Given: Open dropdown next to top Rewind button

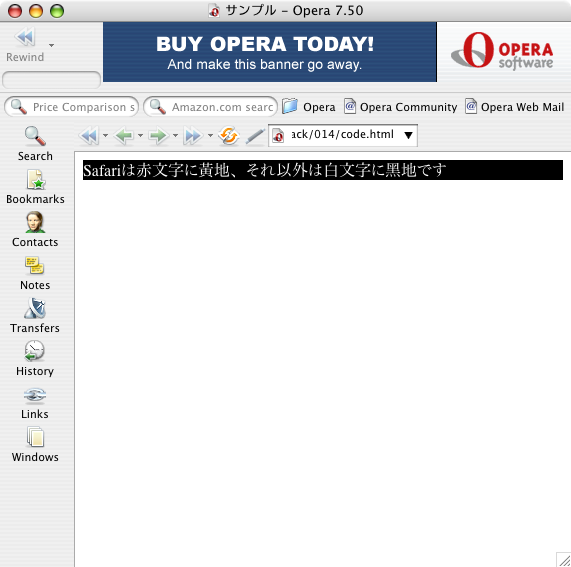Looking at the screenshot, I should pyautogui.click(x=51, y=45).
